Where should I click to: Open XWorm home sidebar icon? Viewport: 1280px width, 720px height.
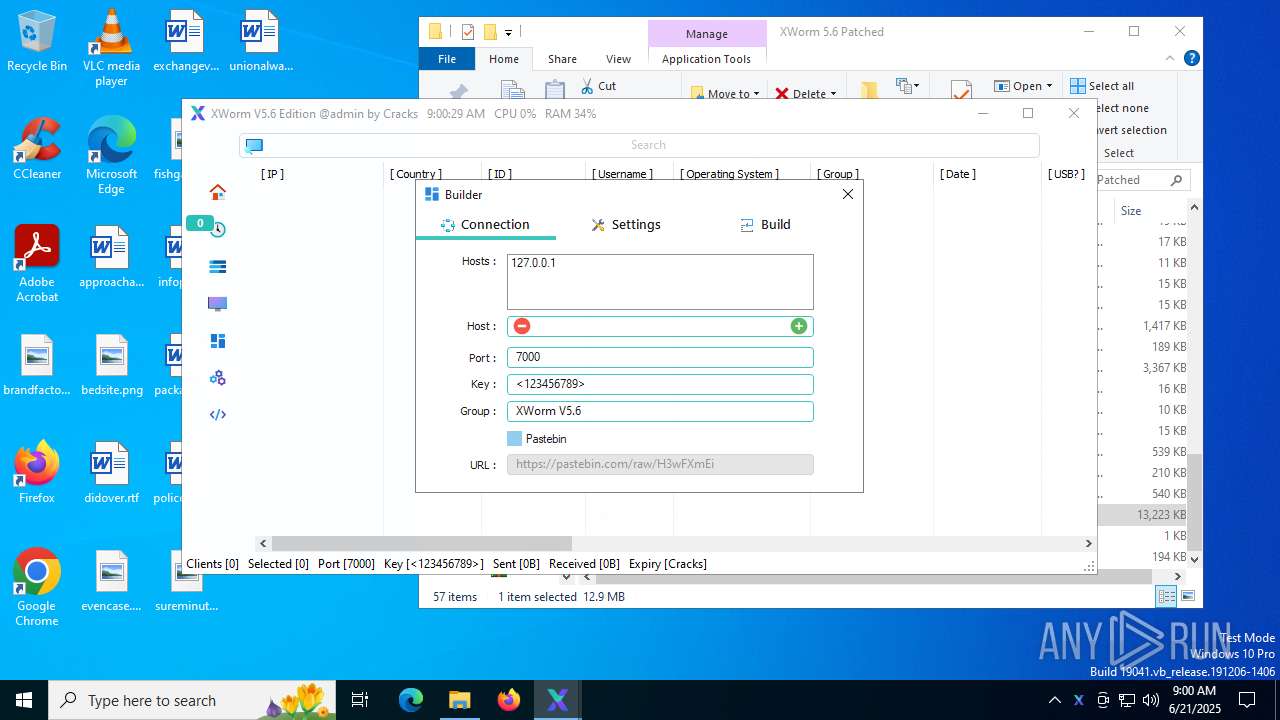(217, 192)
